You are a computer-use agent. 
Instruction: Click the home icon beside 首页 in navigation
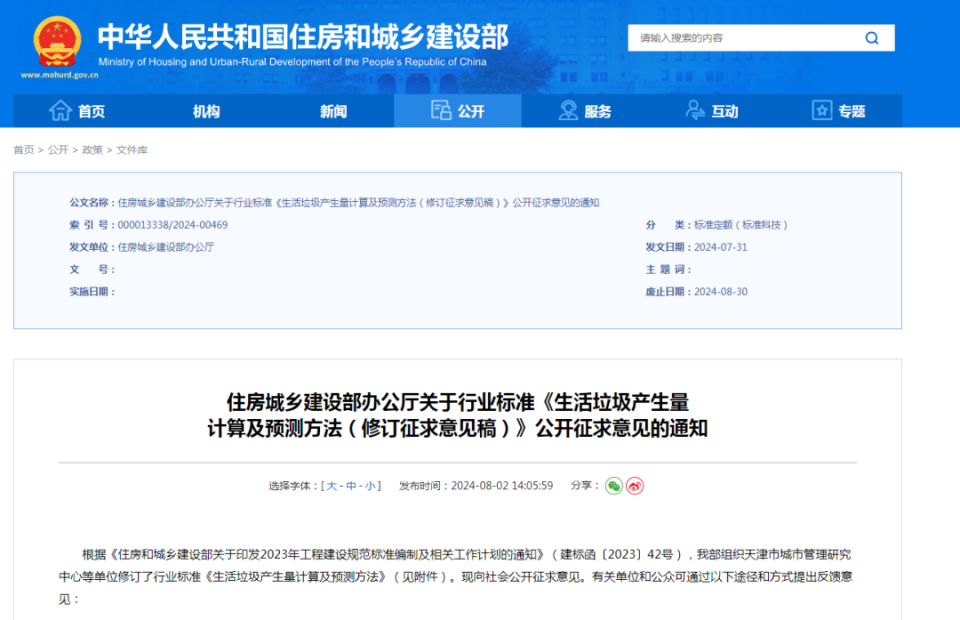click(60, 111)
